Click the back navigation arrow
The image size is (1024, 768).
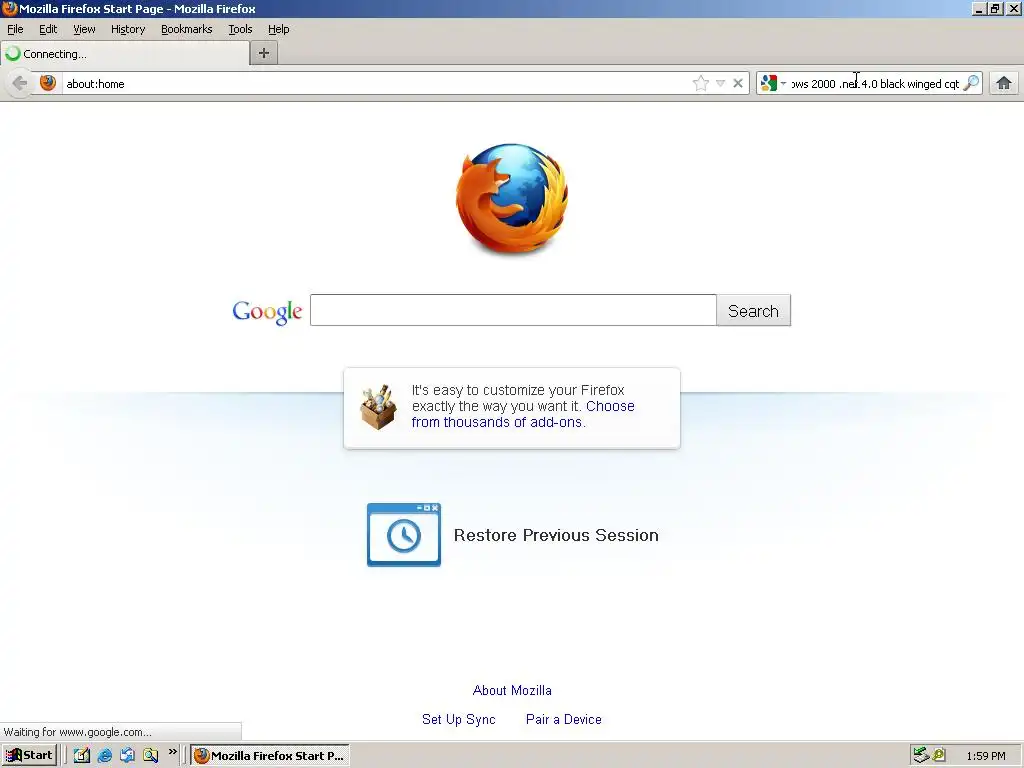tap(20, 84)
